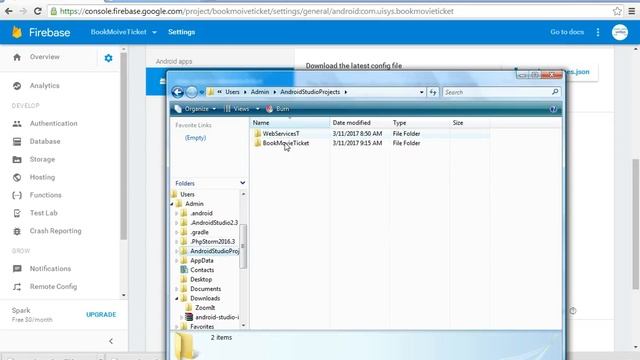Select the WebServicesT folder
This screenshot has width=640, height=360.
point(281,134)
